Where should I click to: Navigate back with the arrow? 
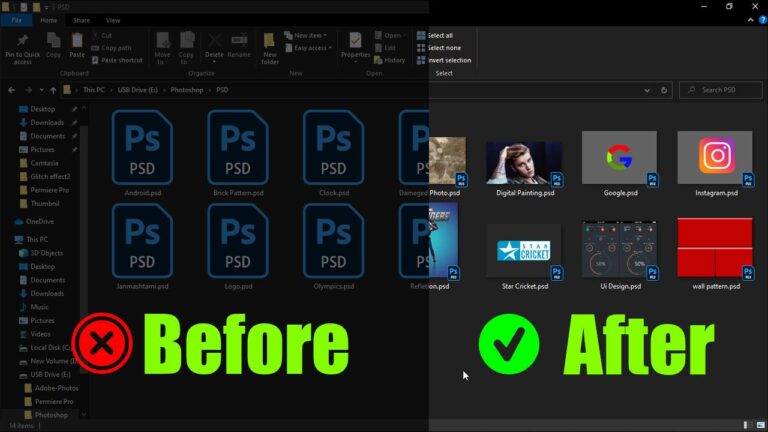pos(11,90)
